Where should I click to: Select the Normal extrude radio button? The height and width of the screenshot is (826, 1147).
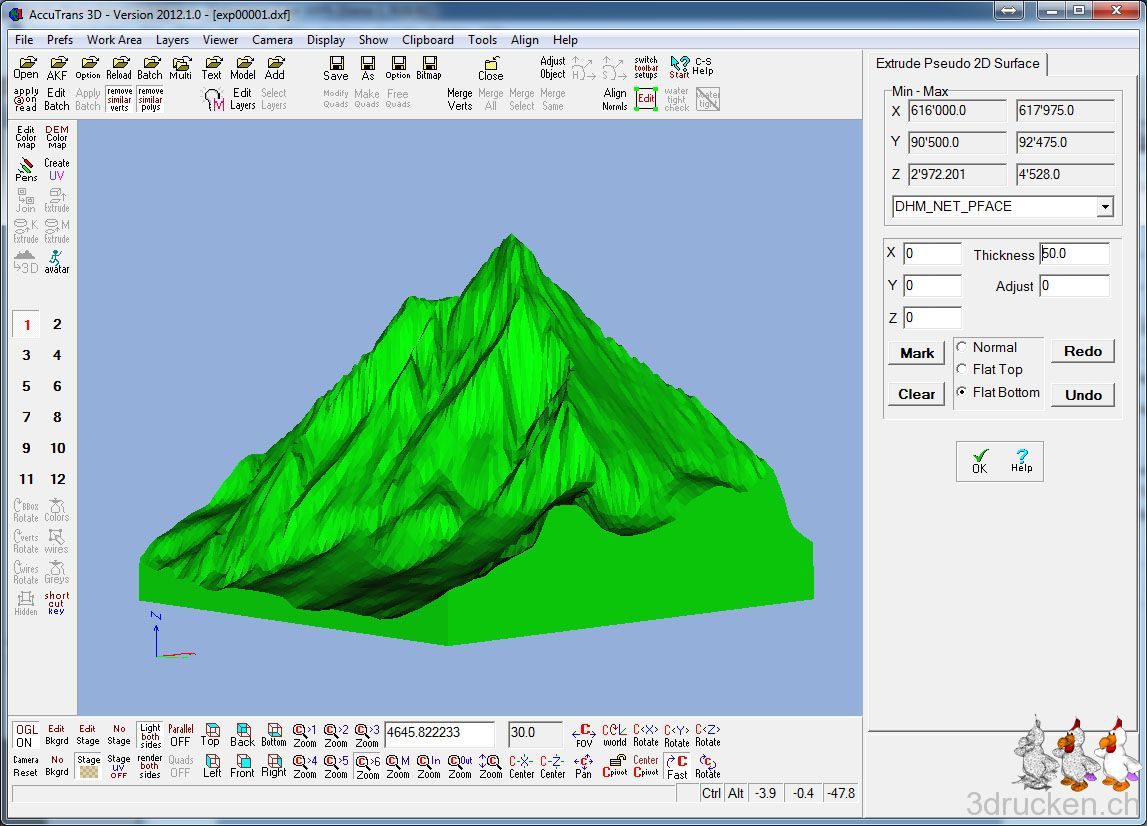(962, 347)
